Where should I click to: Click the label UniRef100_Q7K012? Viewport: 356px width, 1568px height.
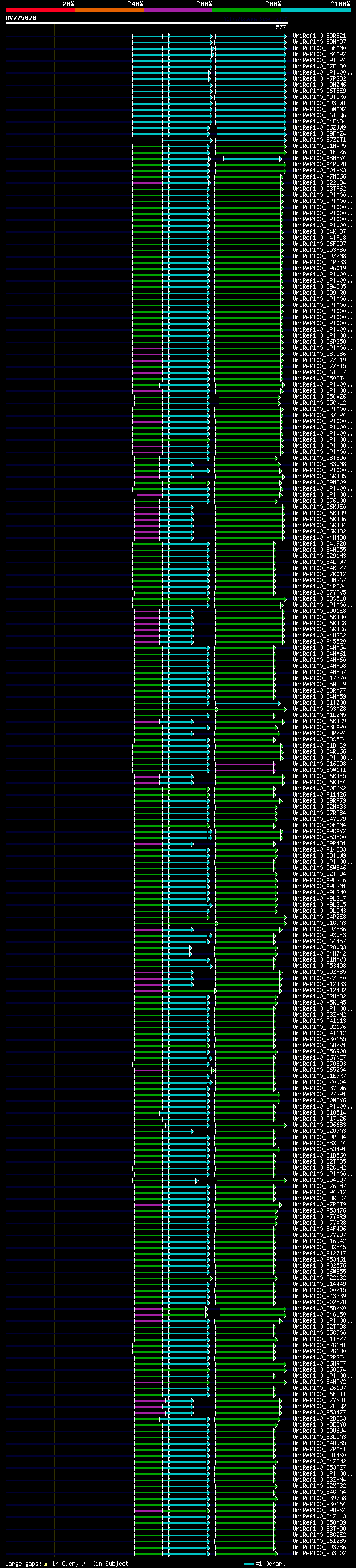319,574
